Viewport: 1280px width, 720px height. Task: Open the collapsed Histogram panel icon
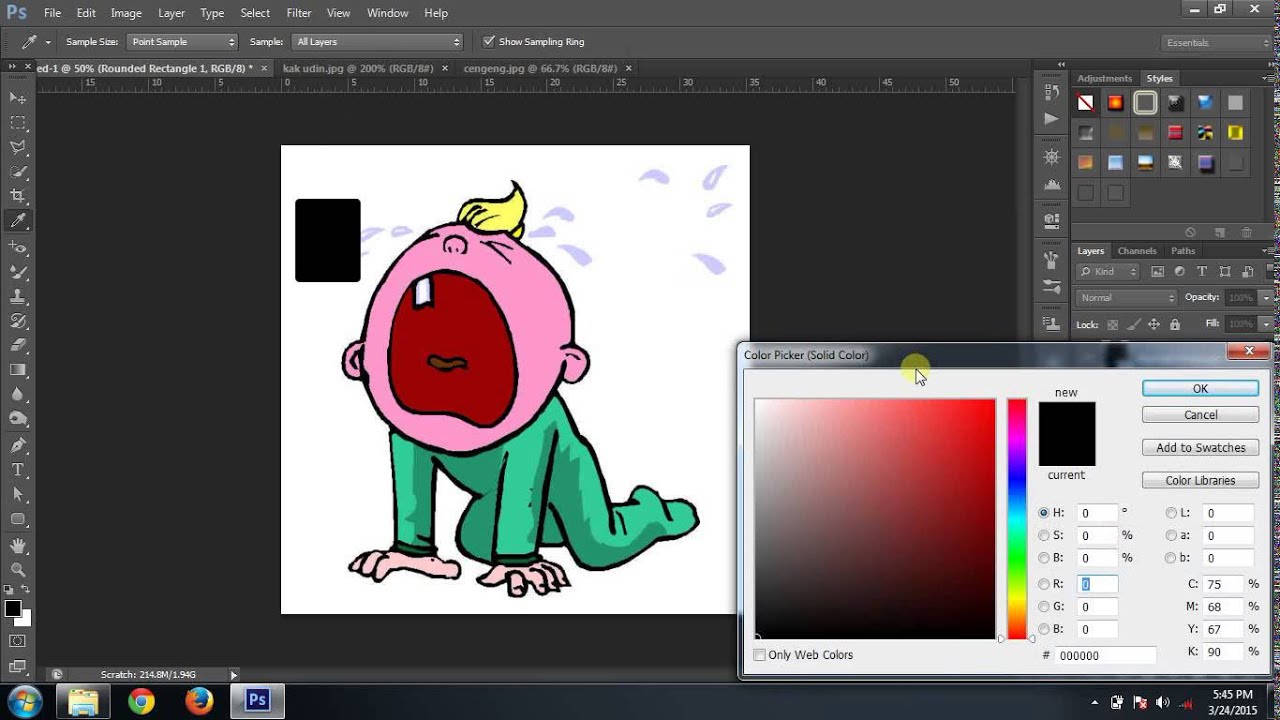[x=1051, y=185]
